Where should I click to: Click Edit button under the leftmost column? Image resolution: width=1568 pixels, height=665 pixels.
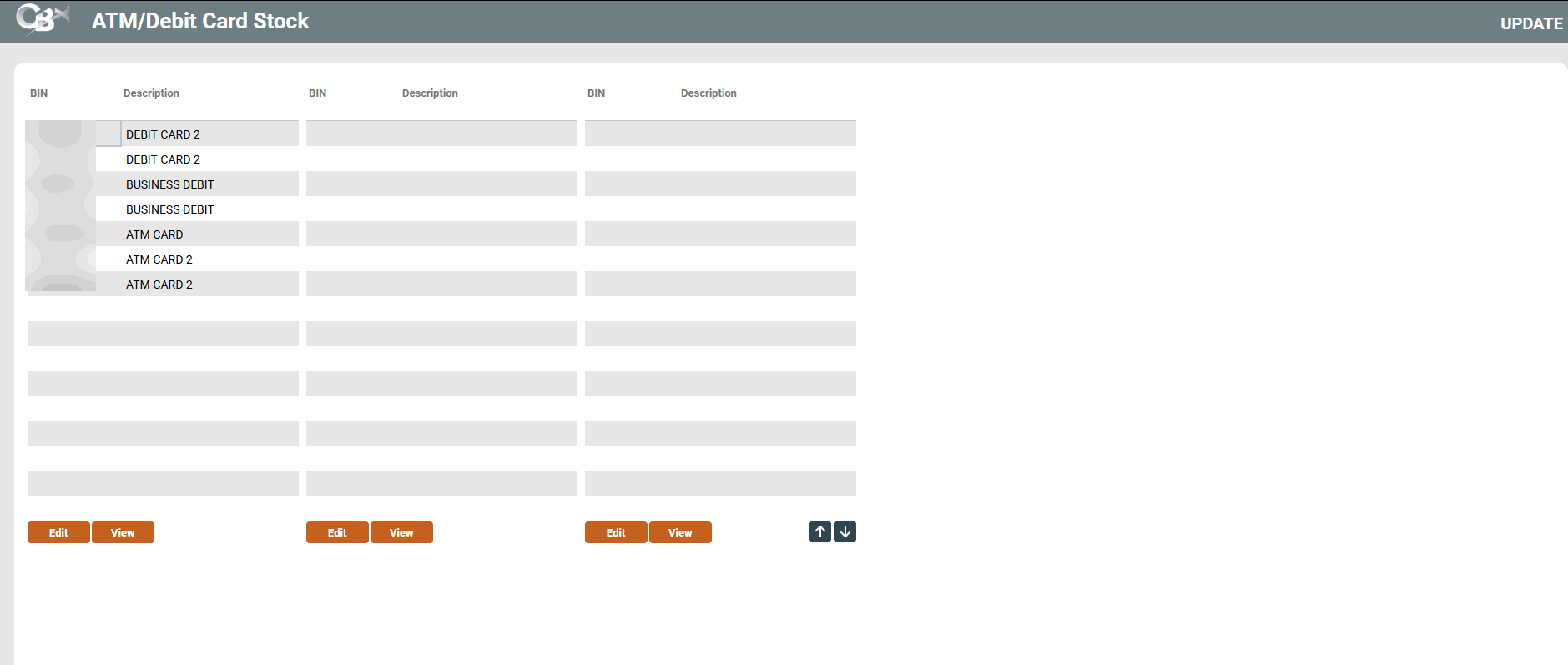58,532
